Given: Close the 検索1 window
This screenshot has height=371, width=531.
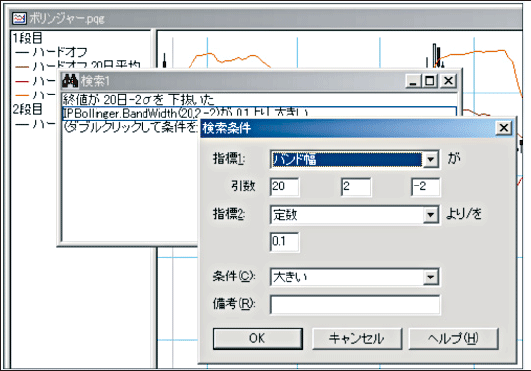Looking at the screenshot, I should pos(448,81).
